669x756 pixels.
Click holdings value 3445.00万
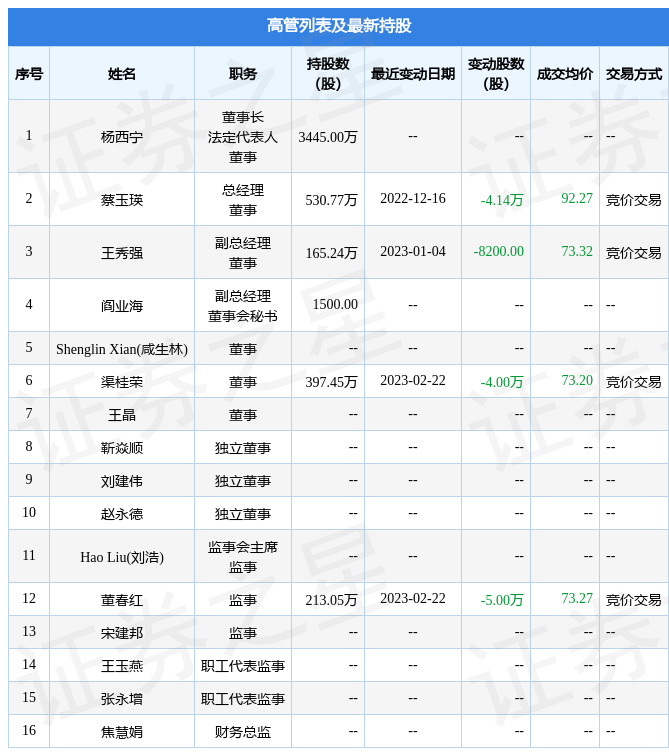[328, 137]
